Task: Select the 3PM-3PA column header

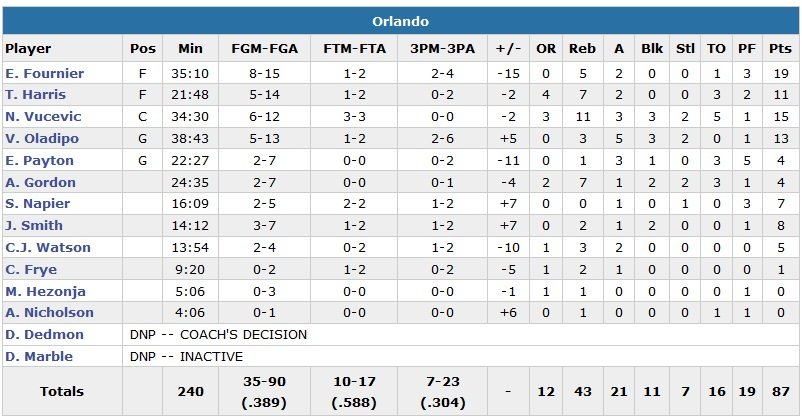Action: click(441, 49)
